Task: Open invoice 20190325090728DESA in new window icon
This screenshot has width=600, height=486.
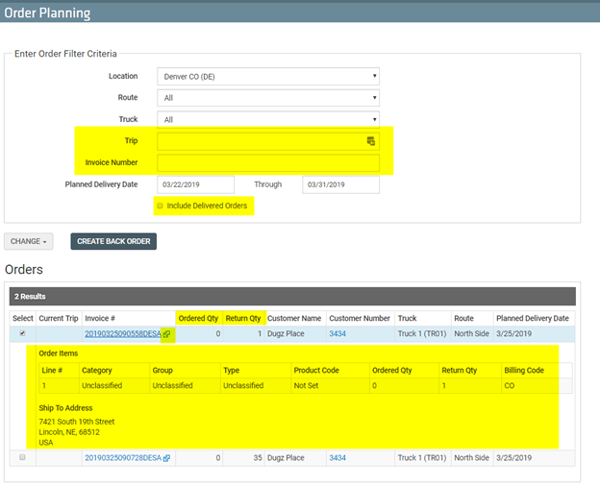Action: point(166,458)
